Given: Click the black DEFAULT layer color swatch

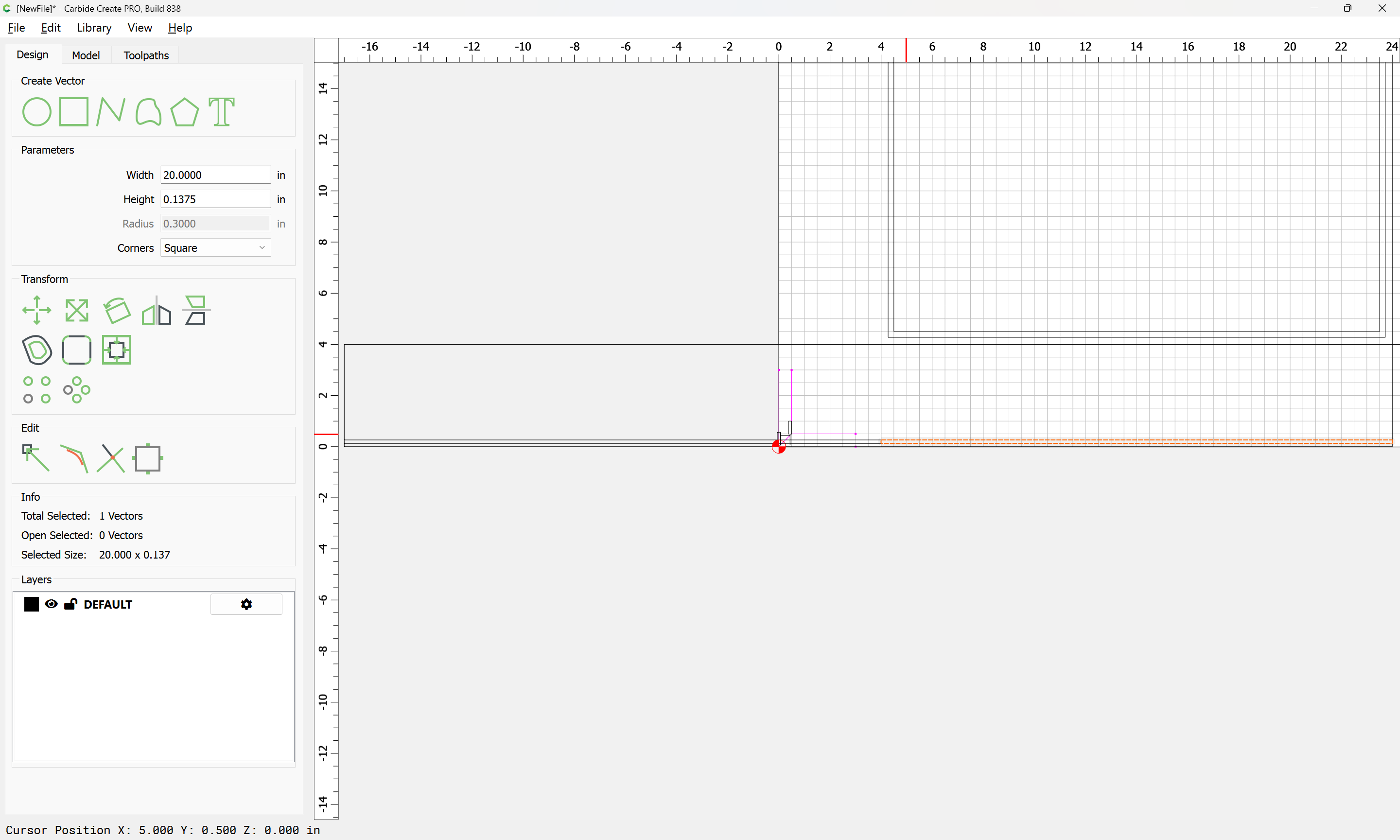Looking at the screenshot, I should pos(32,604).
